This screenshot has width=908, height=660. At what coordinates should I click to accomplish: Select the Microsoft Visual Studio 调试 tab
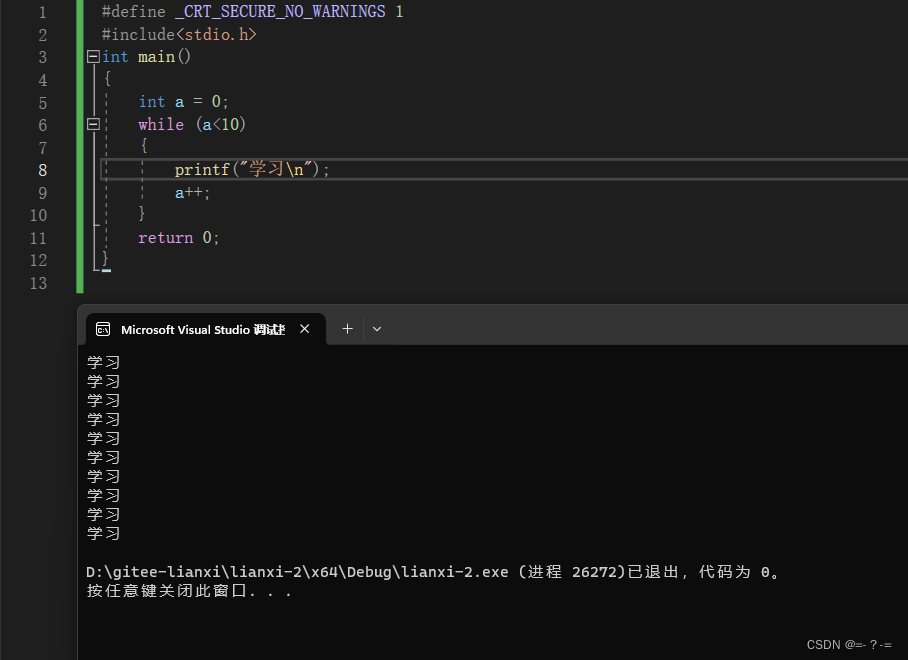(200, 328)
